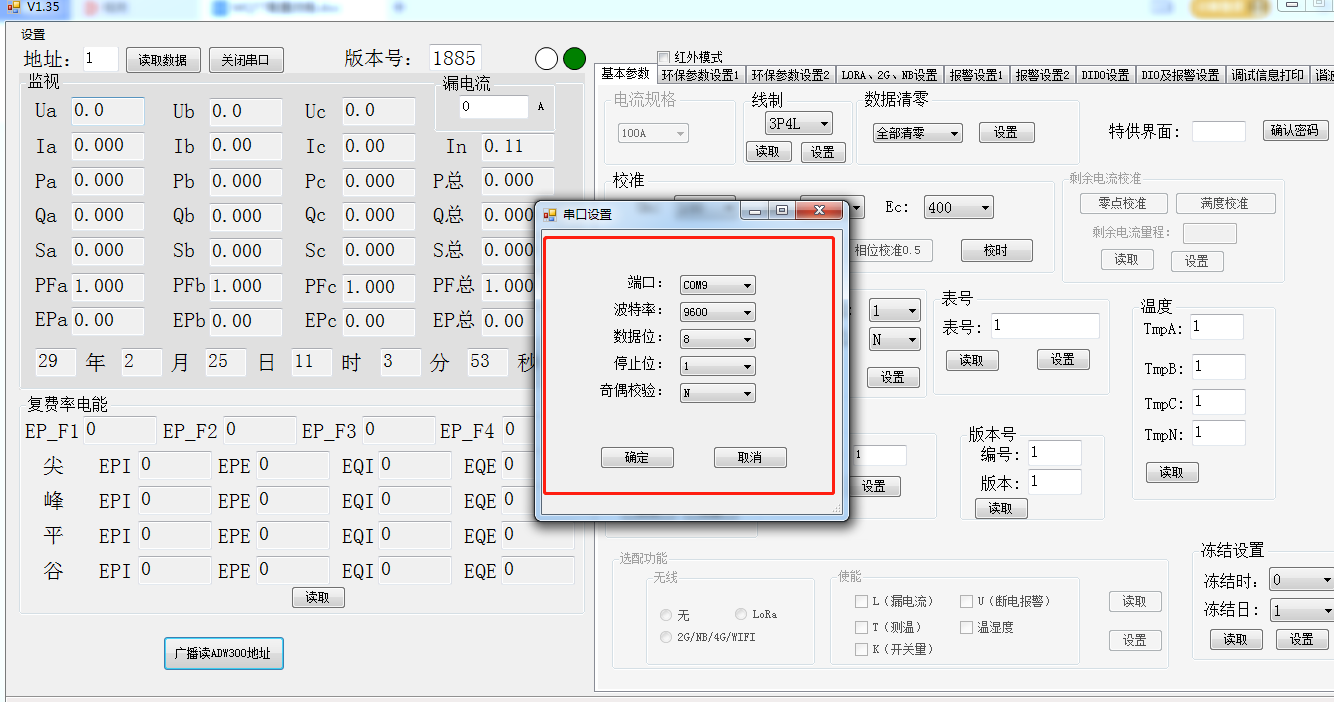This screenshot has width=1334, height=702.
Task: Switch to the DIDO设置 tab
Action: pos(1105,75)
